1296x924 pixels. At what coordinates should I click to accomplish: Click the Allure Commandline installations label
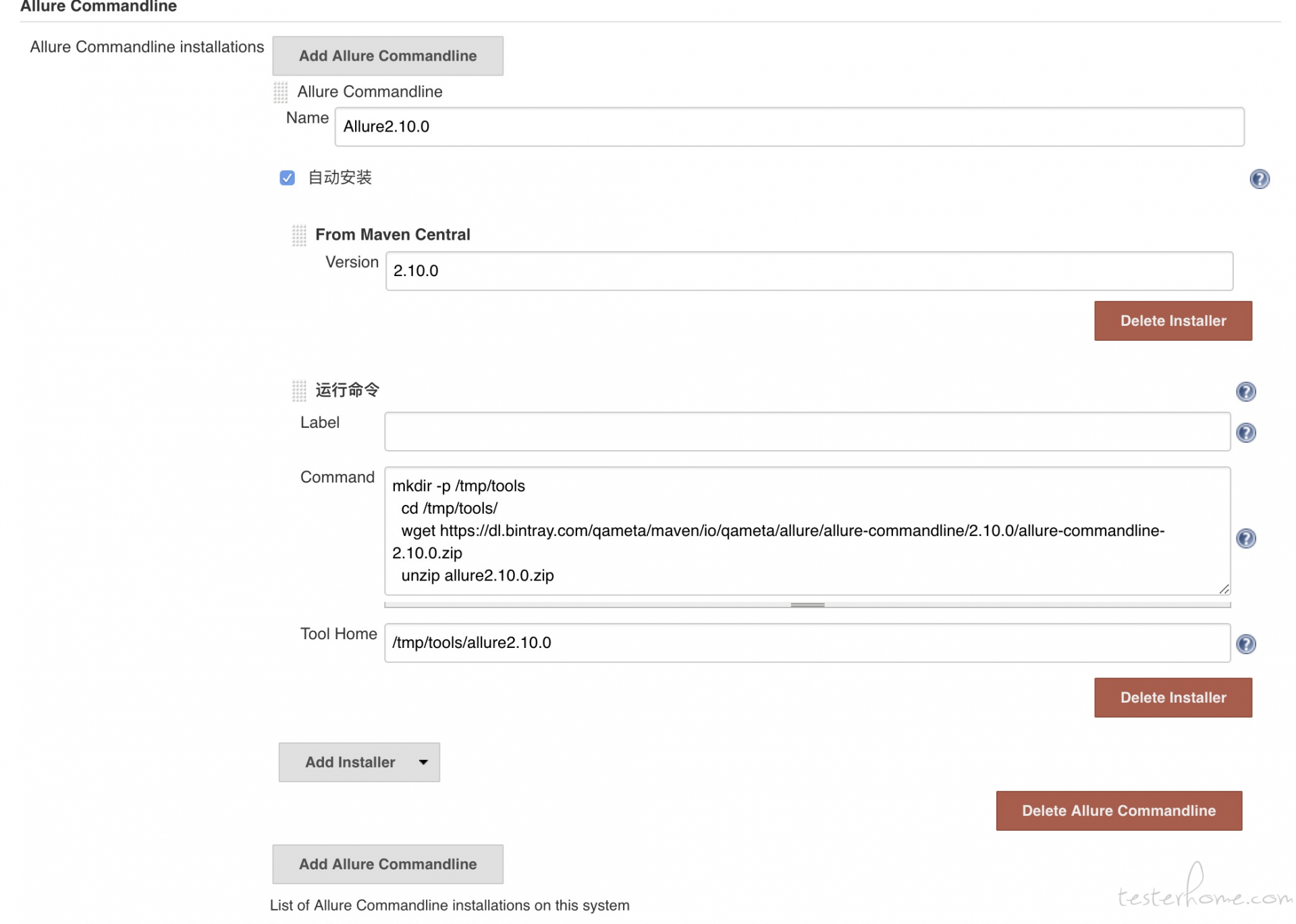click(146, 47)
